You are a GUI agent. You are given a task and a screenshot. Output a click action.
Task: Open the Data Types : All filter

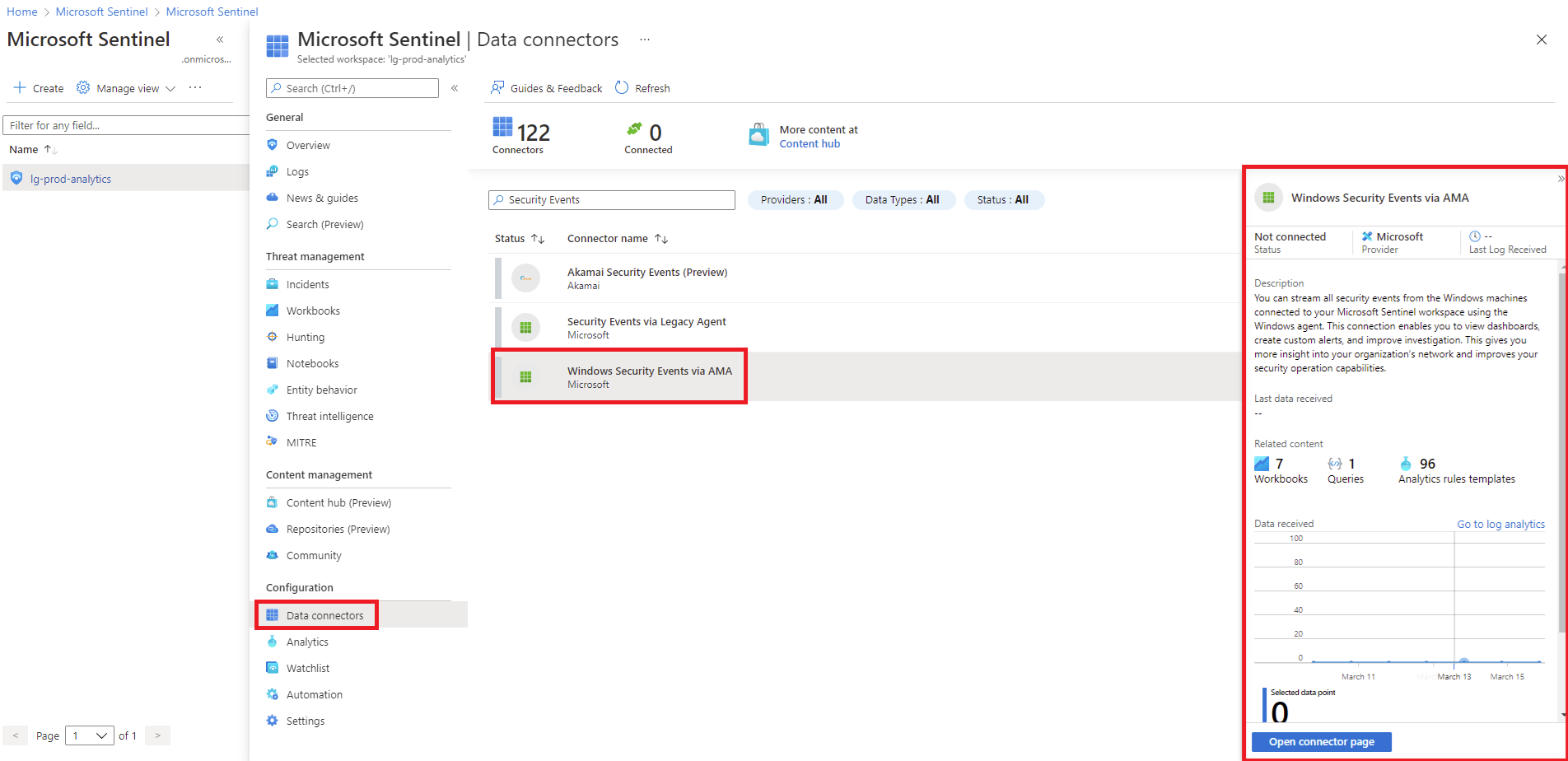(903, 199)
